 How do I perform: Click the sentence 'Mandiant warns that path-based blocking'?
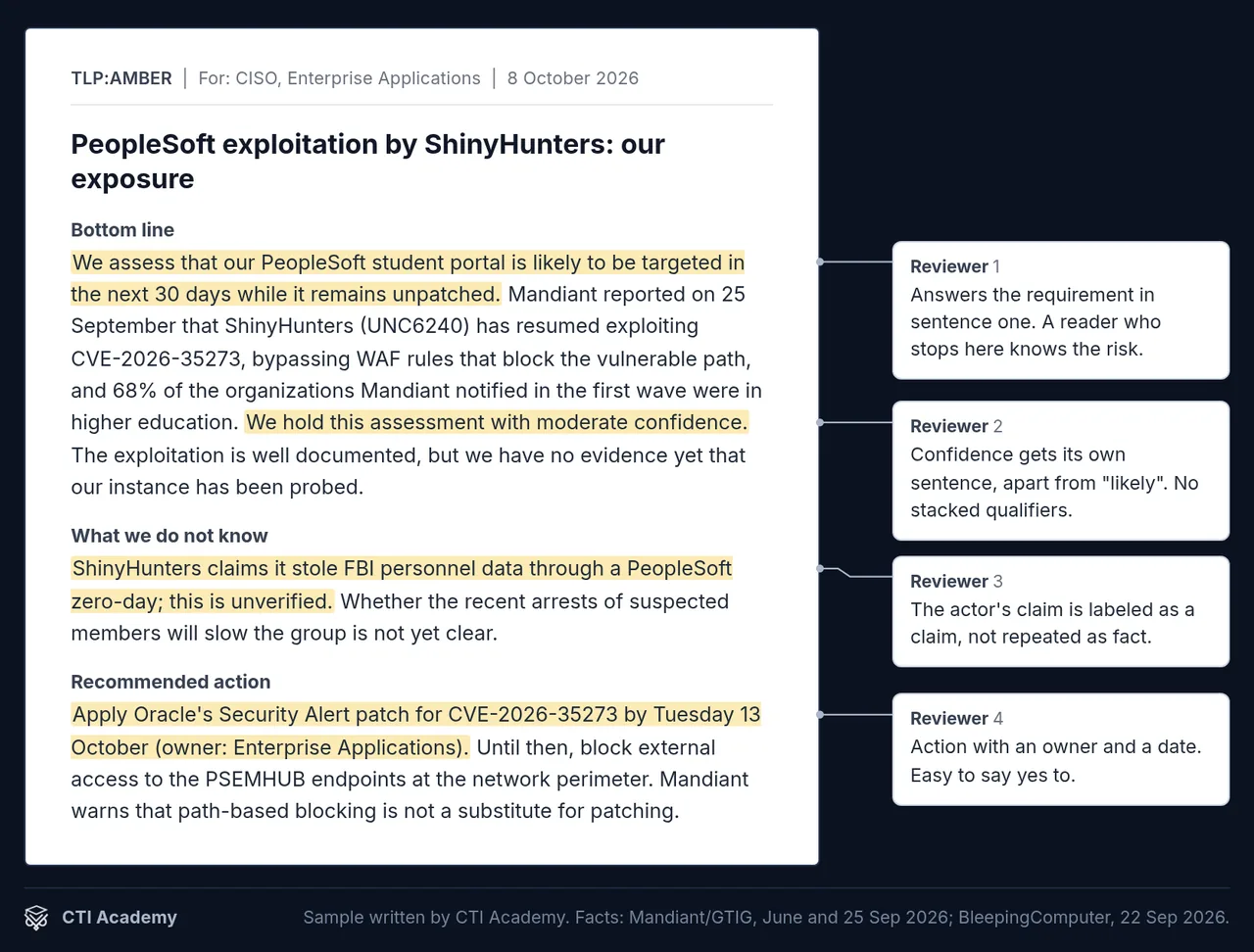(410, 795)
